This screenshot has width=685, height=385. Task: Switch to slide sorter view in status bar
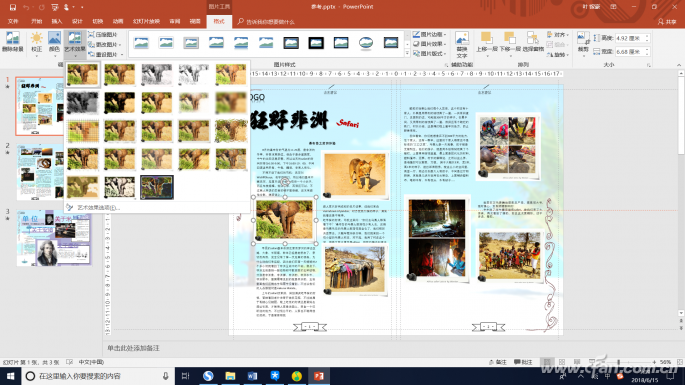coord(562,362)
